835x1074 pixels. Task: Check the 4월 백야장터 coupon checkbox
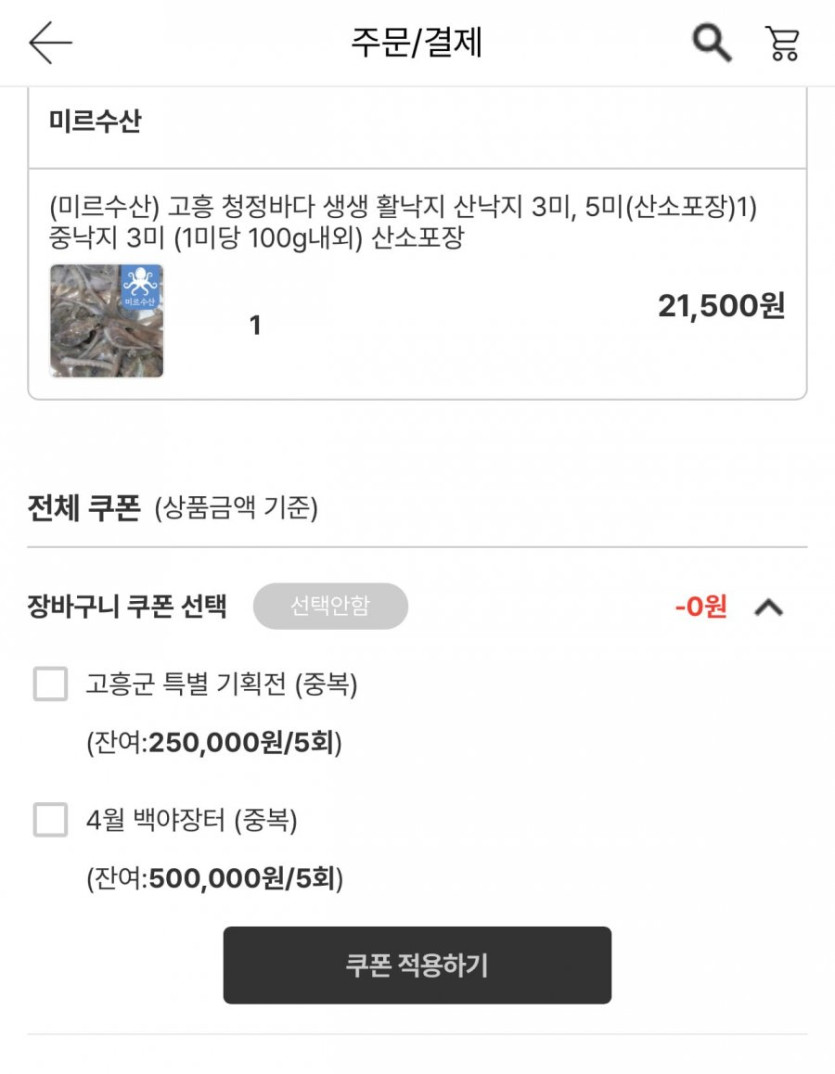pos(50,820)
